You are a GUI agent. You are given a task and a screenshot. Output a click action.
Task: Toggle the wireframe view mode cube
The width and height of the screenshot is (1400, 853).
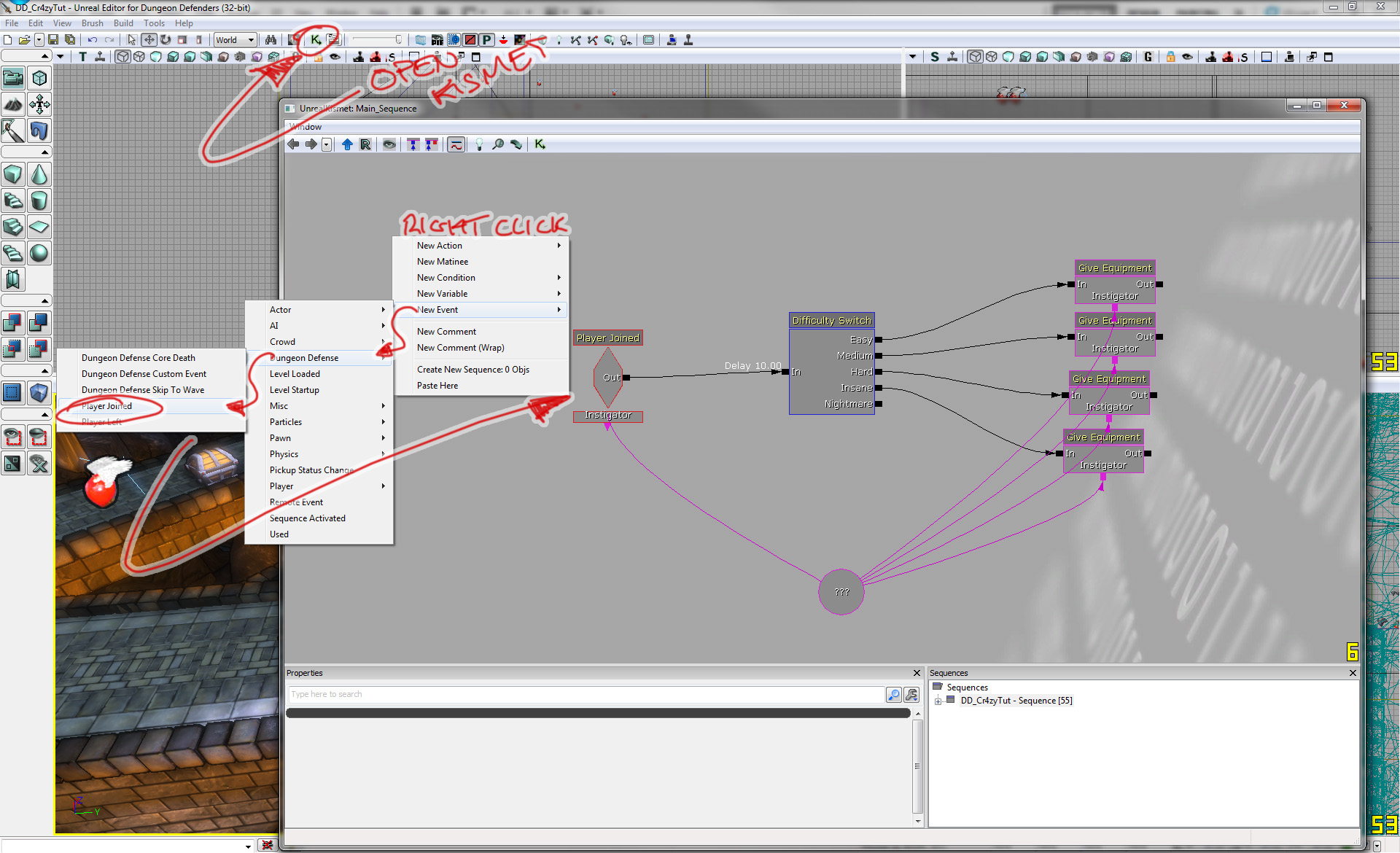point(123,57)
